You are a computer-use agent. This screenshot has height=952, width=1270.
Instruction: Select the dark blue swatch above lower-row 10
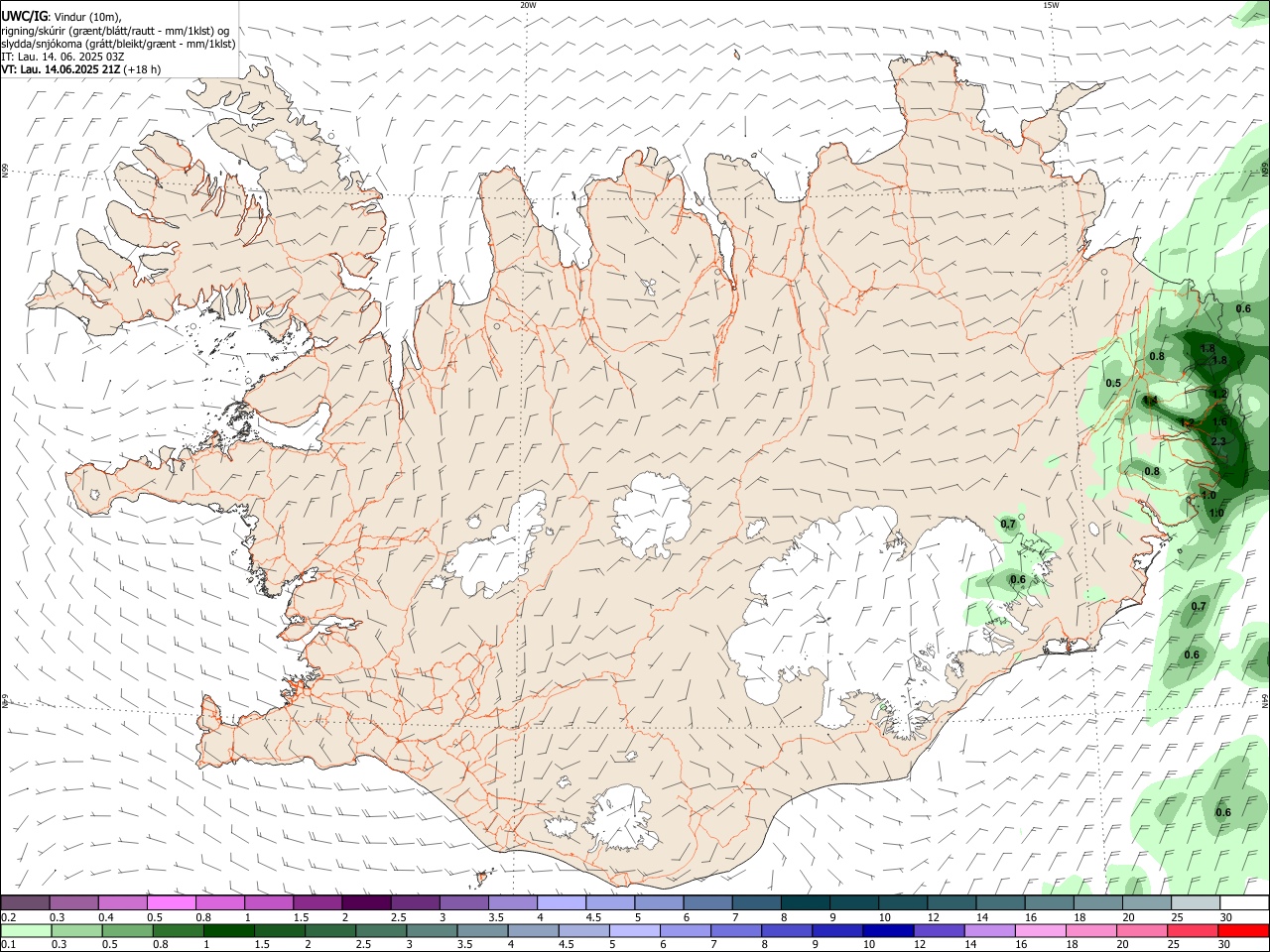(889, 931)
